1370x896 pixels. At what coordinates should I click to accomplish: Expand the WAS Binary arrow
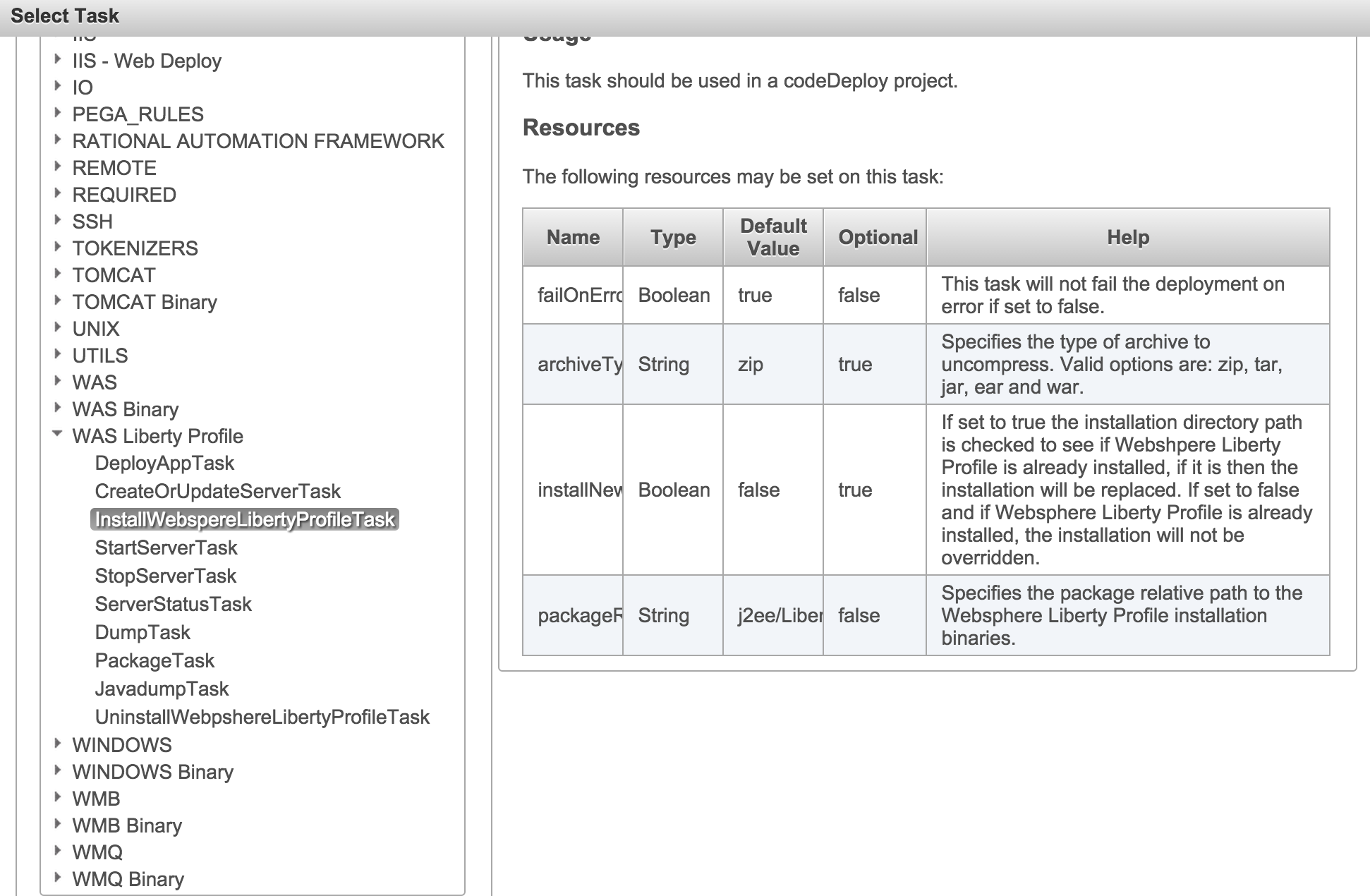tap(58, 408)
